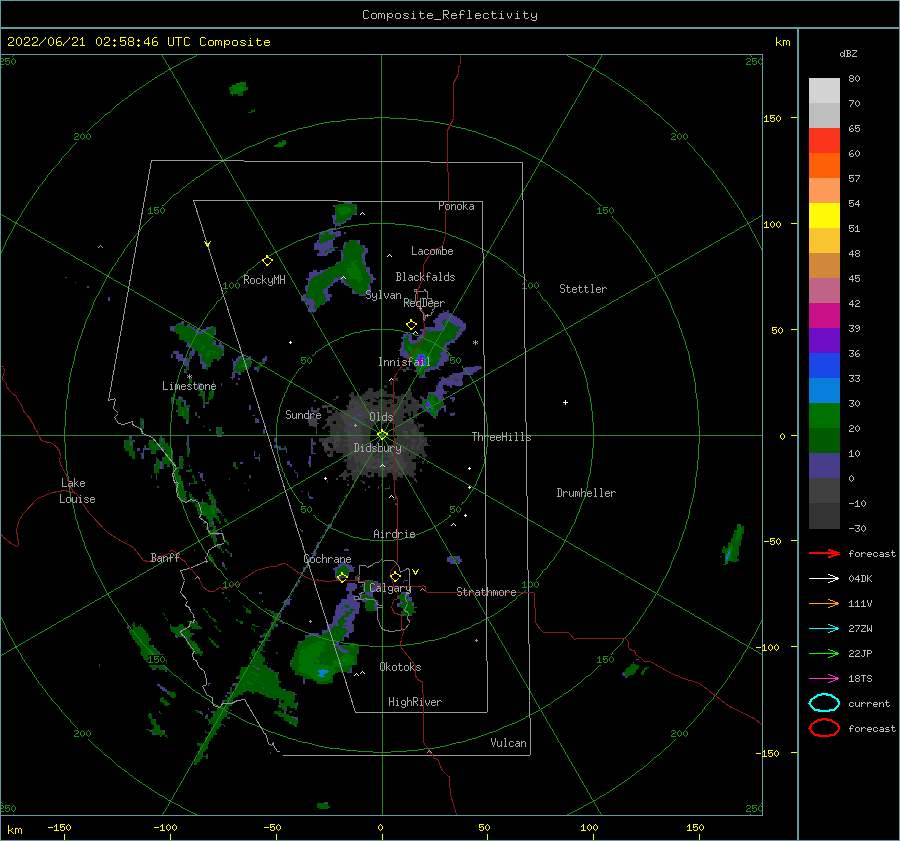This screenshot has width=900, height=841.
Task: Click the yellow diamond marker beside RockyMH
Action: 267,261
